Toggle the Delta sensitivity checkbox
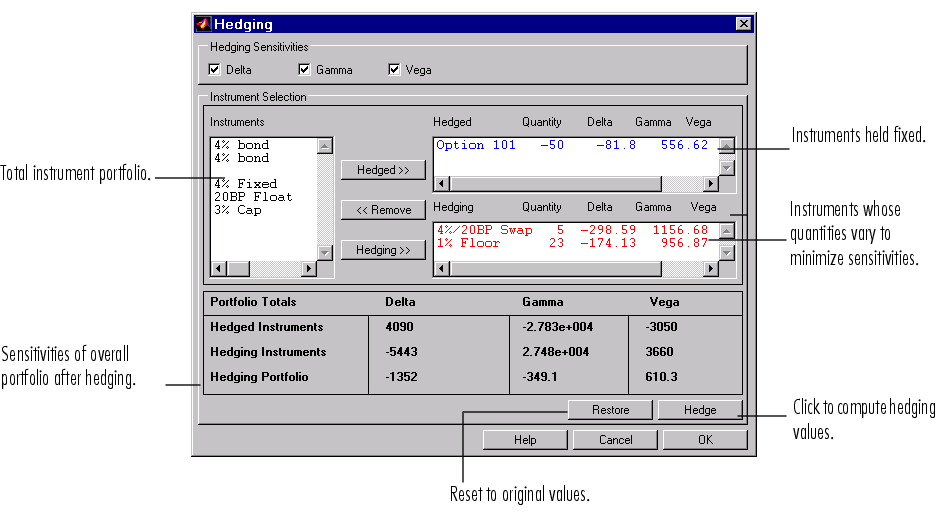This screenshot has width=941, height=522. [215, 70]
